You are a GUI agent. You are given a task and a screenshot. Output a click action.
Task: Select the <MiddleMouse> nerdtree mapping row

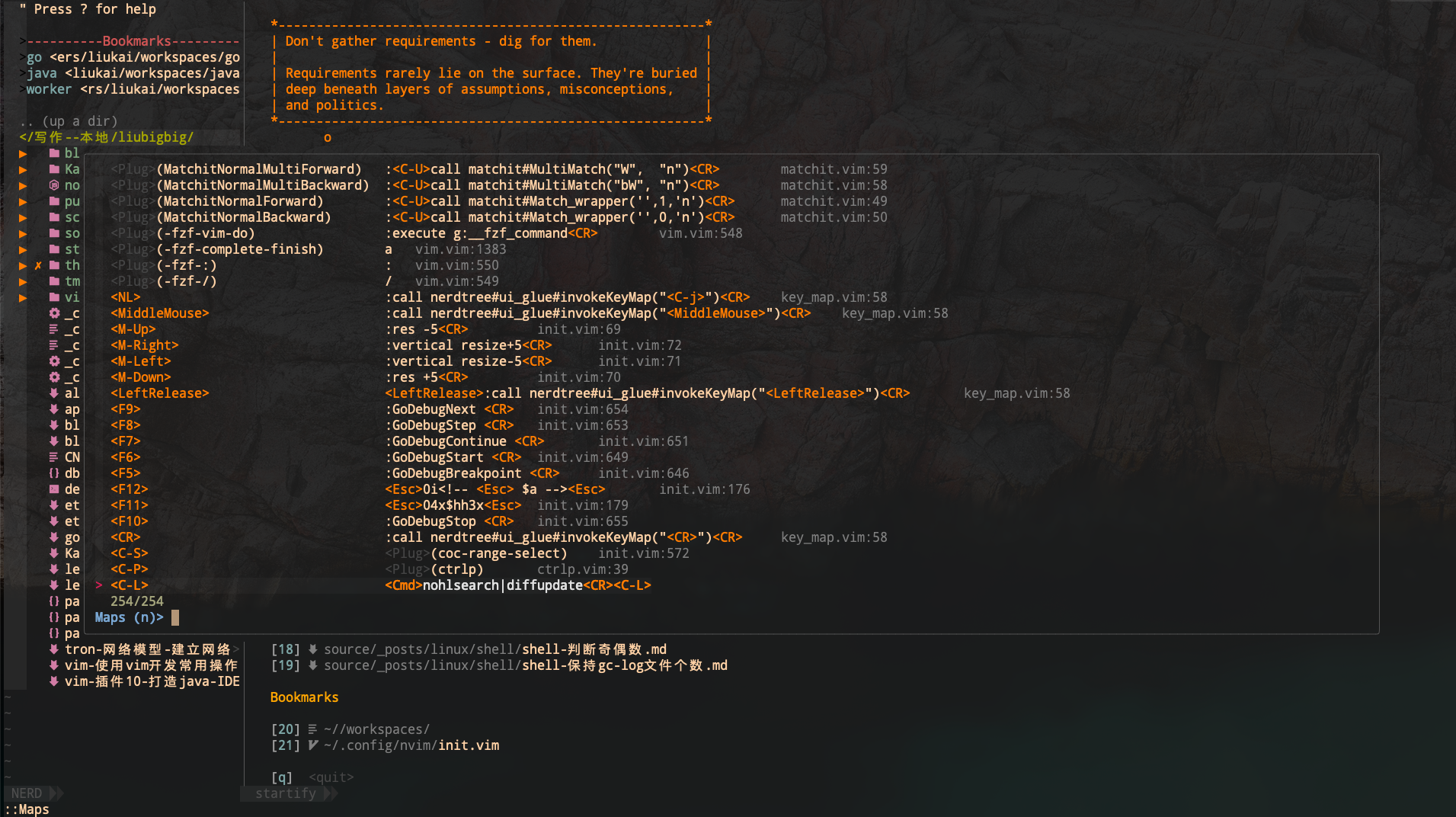coord(530,313)
